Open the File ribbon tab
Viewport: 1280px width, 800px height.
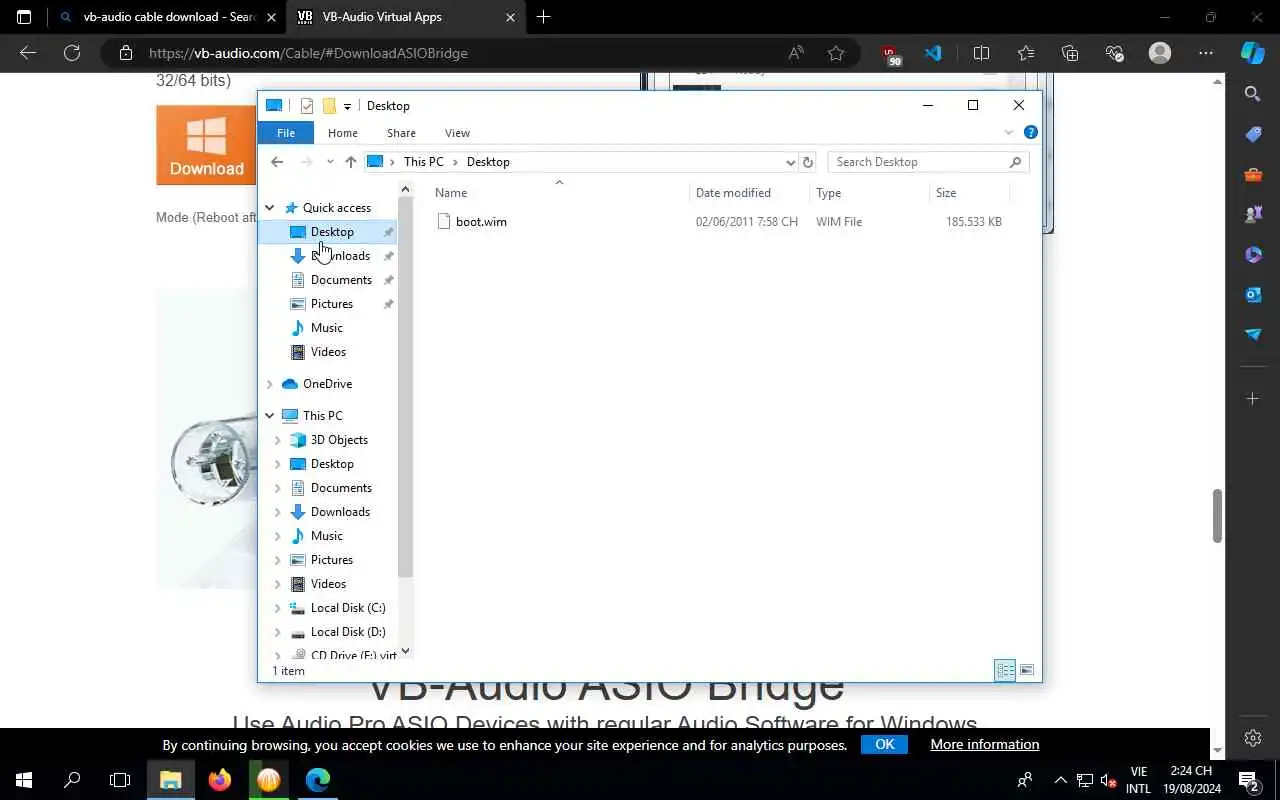coord(286,133)
